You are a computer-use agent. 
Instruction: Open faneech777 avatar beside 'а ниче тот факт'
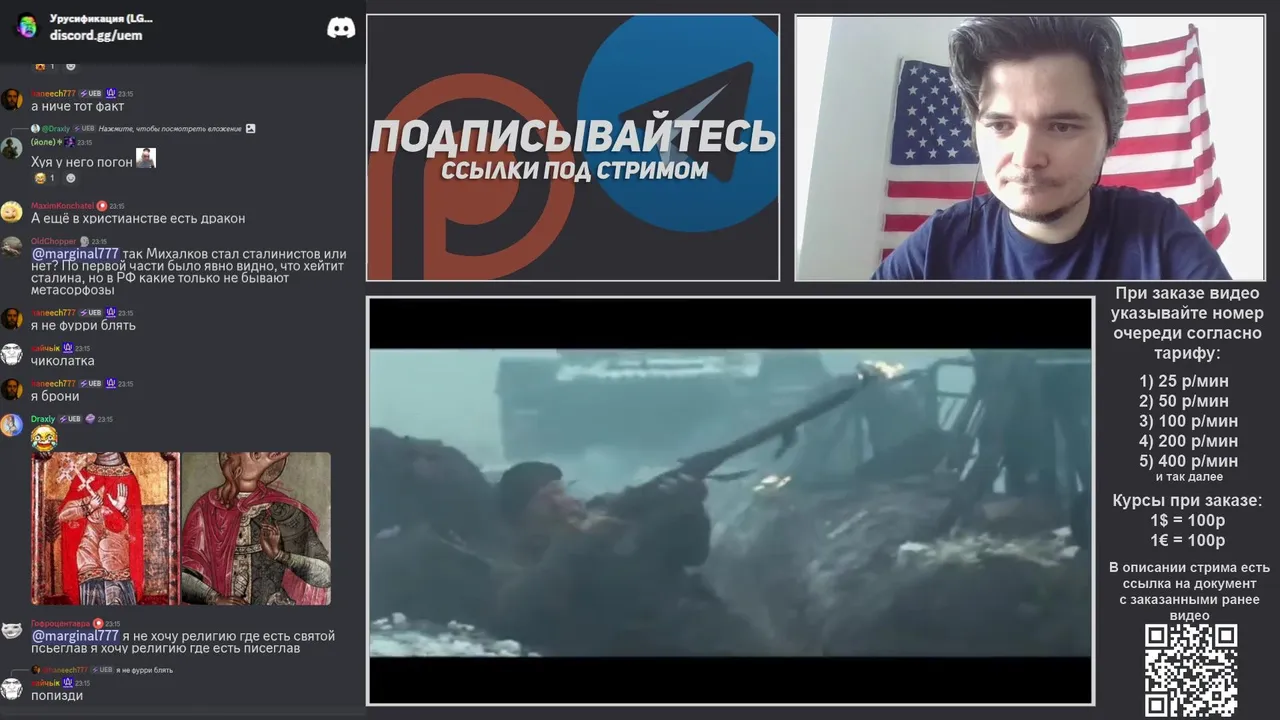point(11,99)
